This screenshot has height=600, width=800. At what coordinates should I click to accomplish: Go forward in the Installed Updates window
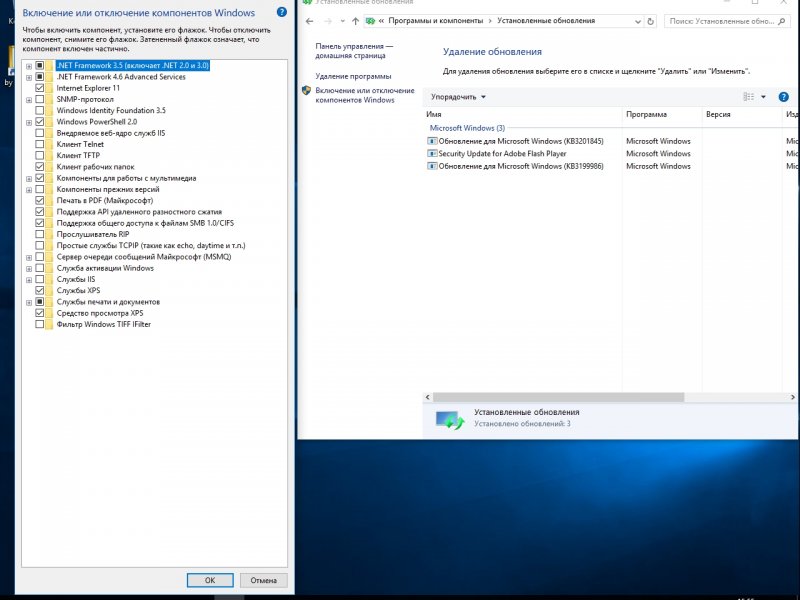tap(328, 21)
